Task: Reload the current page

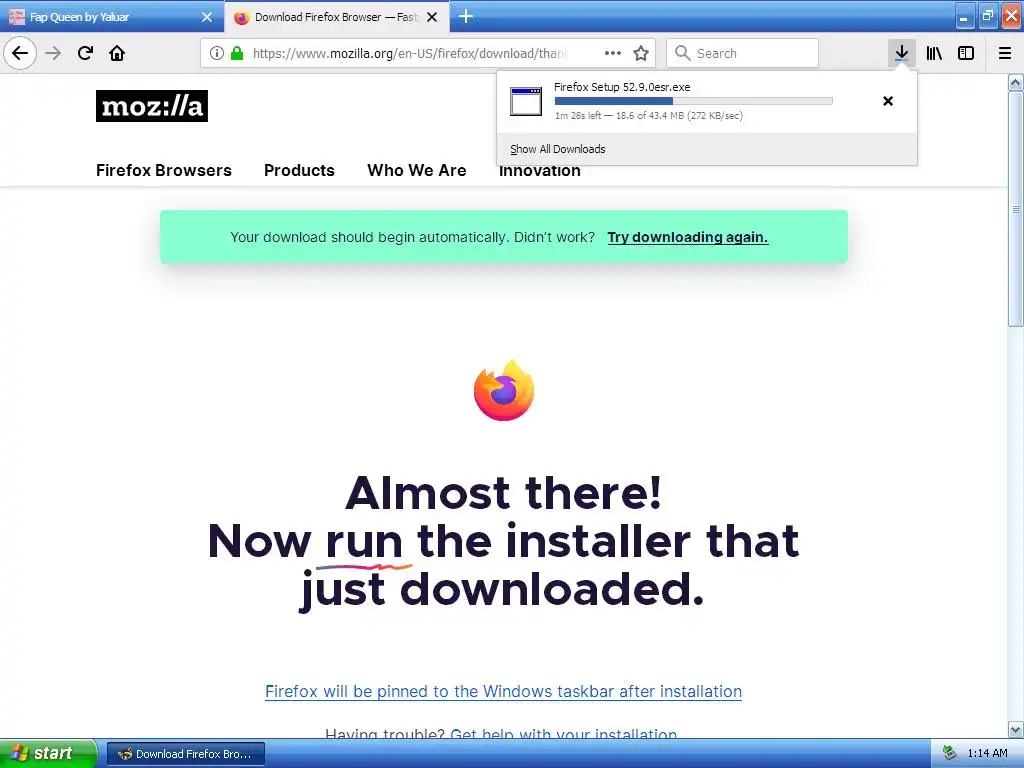Action: click(x=85, y=53)
